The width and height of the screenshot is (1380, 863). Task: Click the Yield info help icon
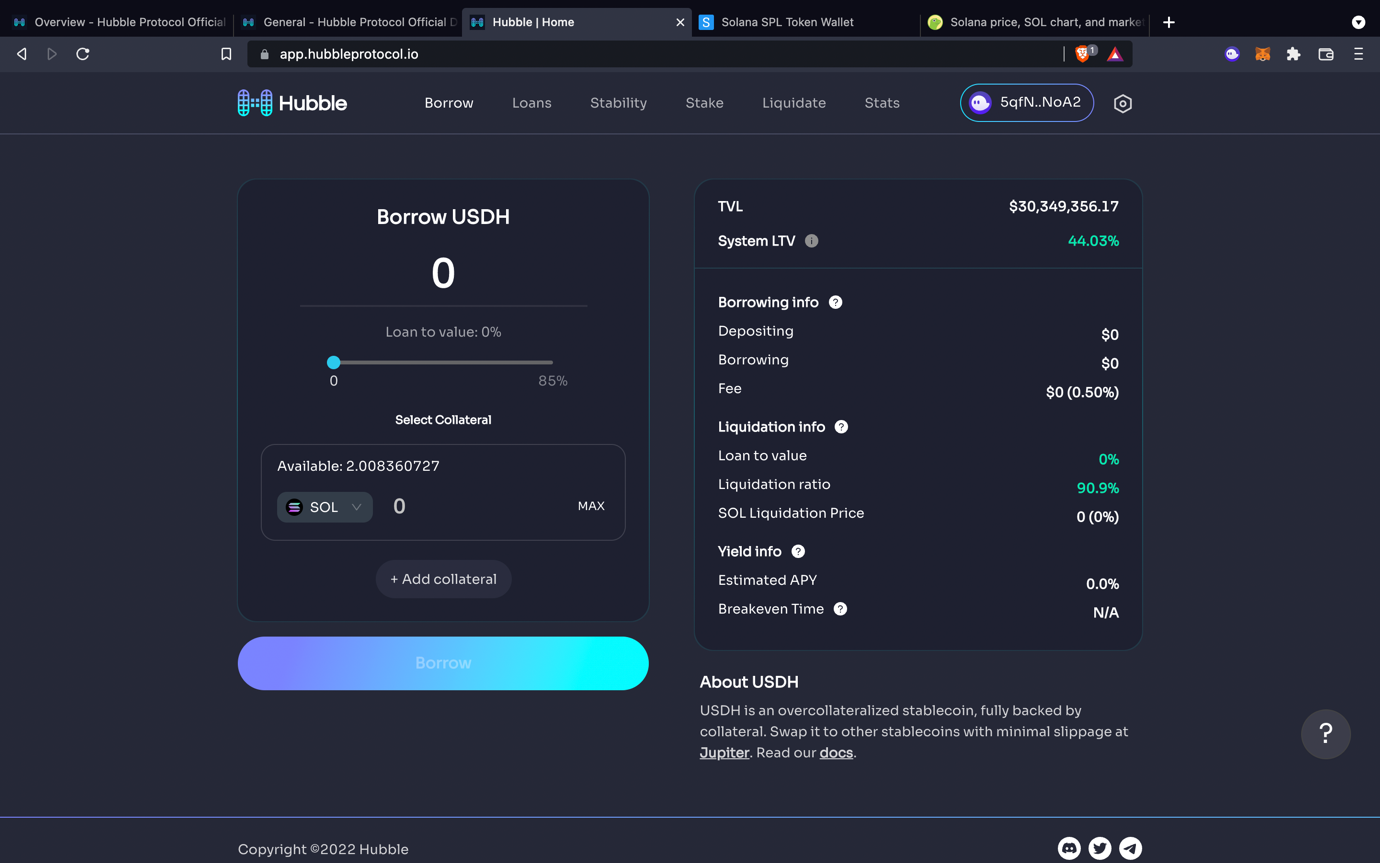point(798,551)
